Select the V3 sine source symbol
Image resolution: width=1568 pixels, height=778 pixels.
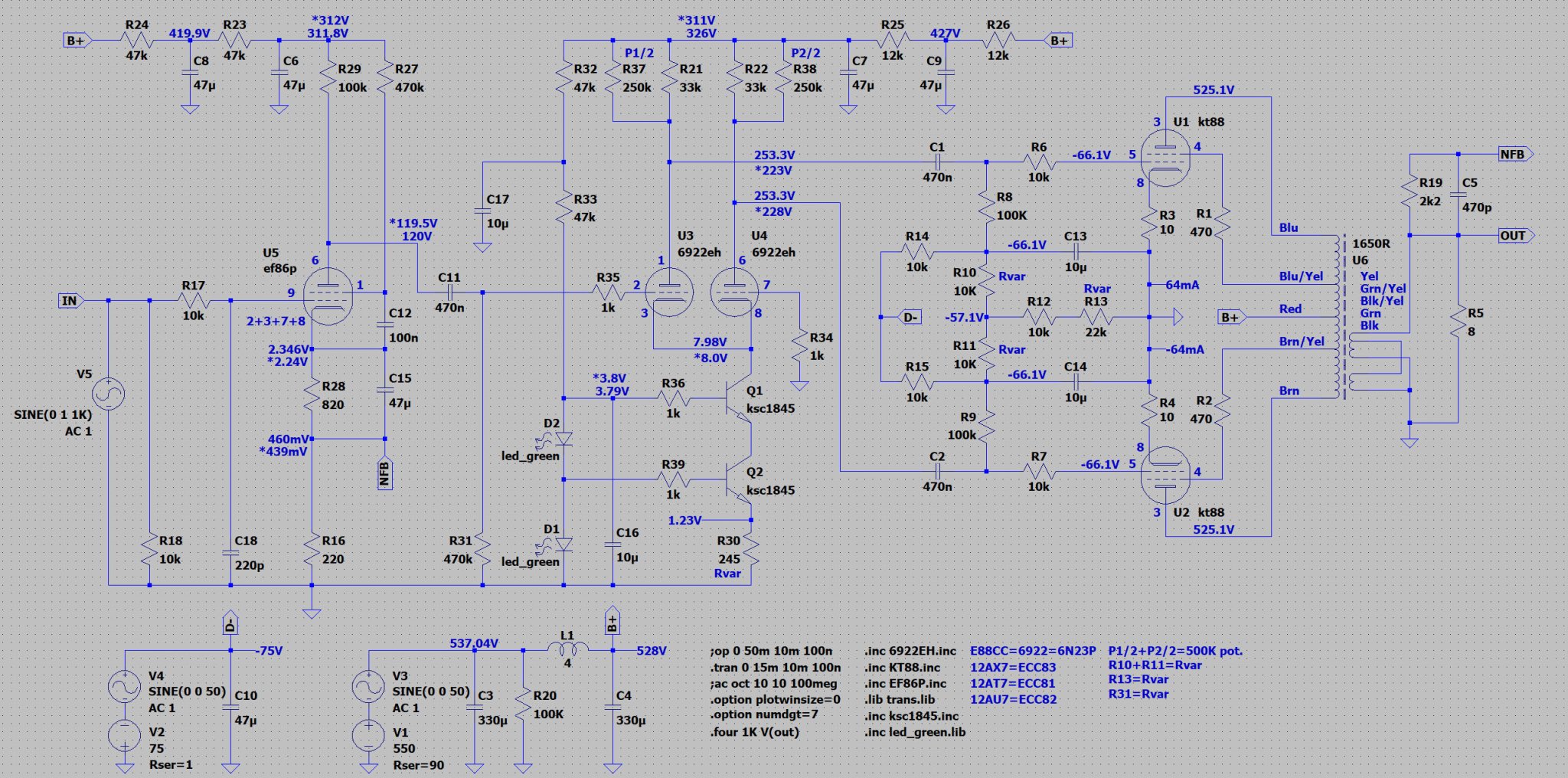click(x=368, y=687)
